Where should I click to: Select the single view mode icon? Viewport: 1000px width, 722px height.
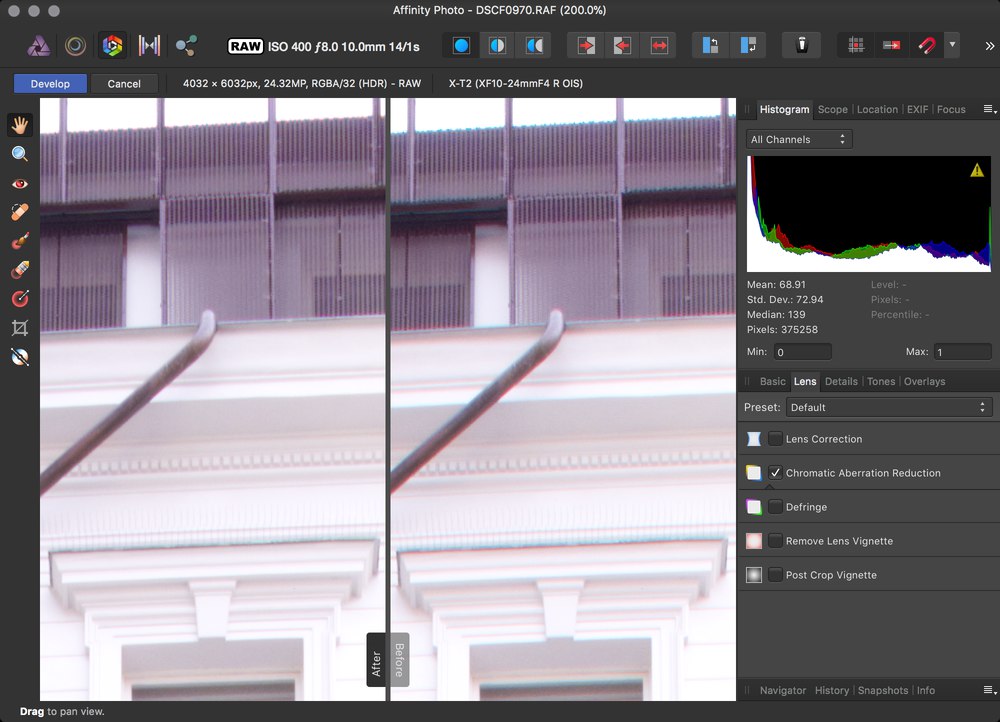coord(461,46)
